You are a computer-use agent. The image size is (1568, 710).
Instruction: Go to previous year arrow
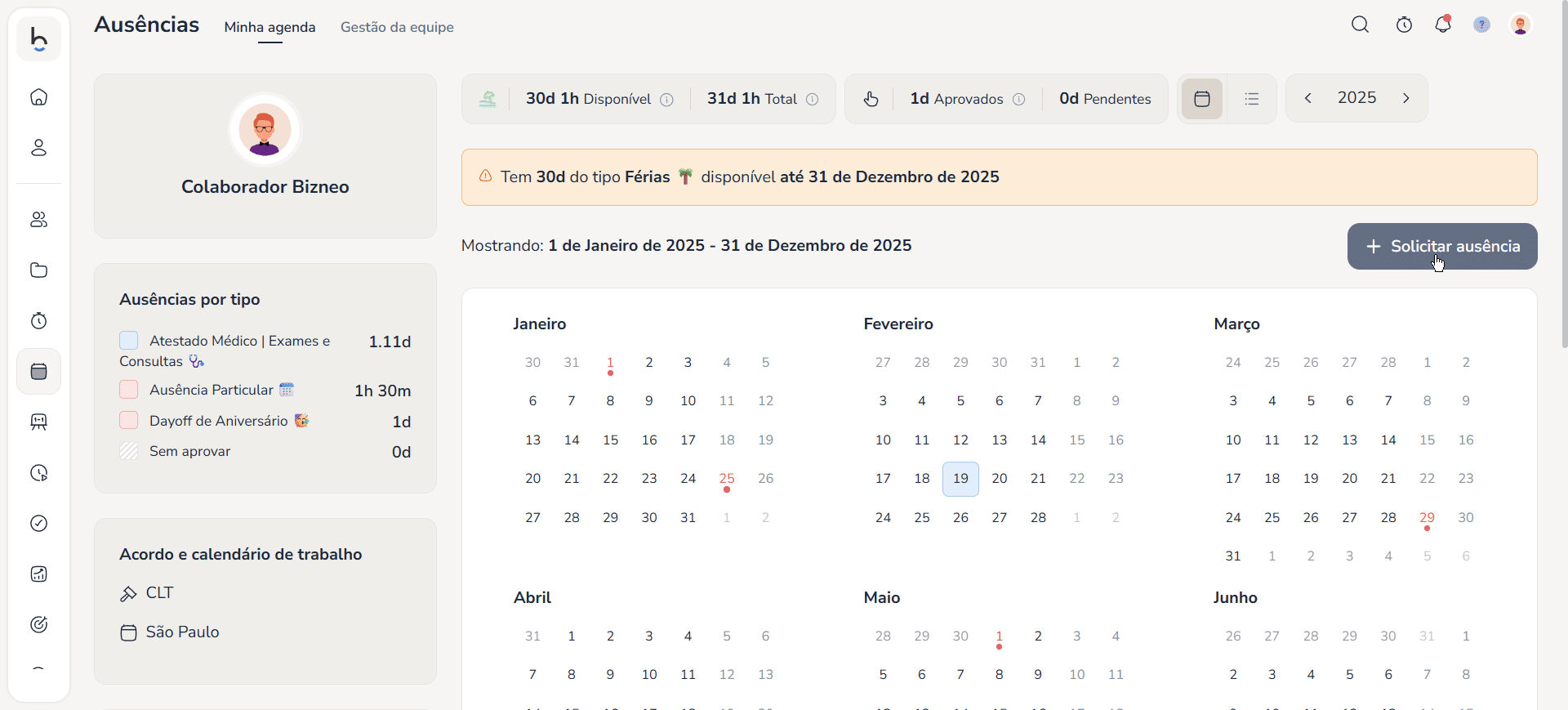[1308, 98]
